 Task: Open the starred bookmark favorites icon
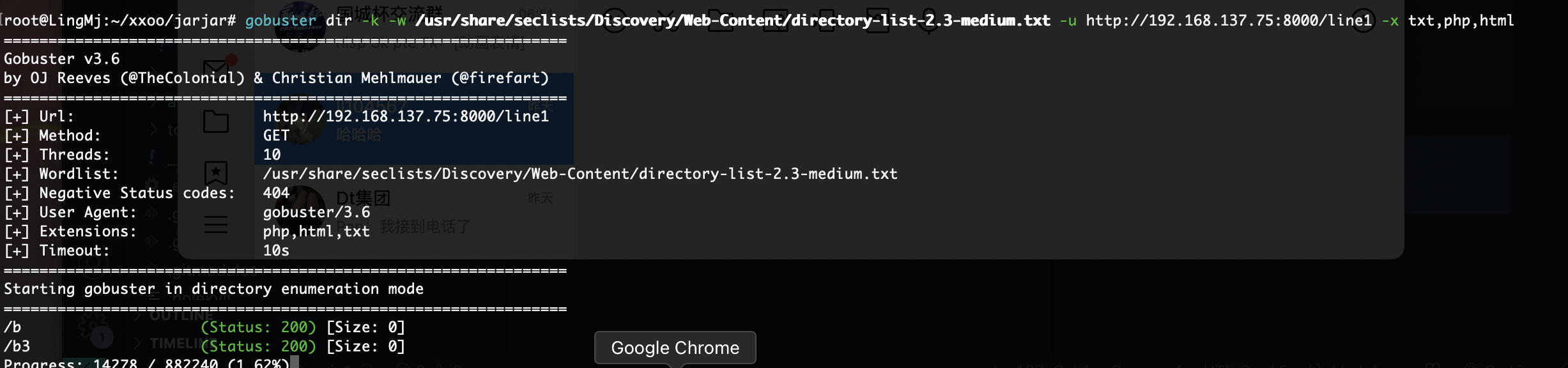point(216,173)
